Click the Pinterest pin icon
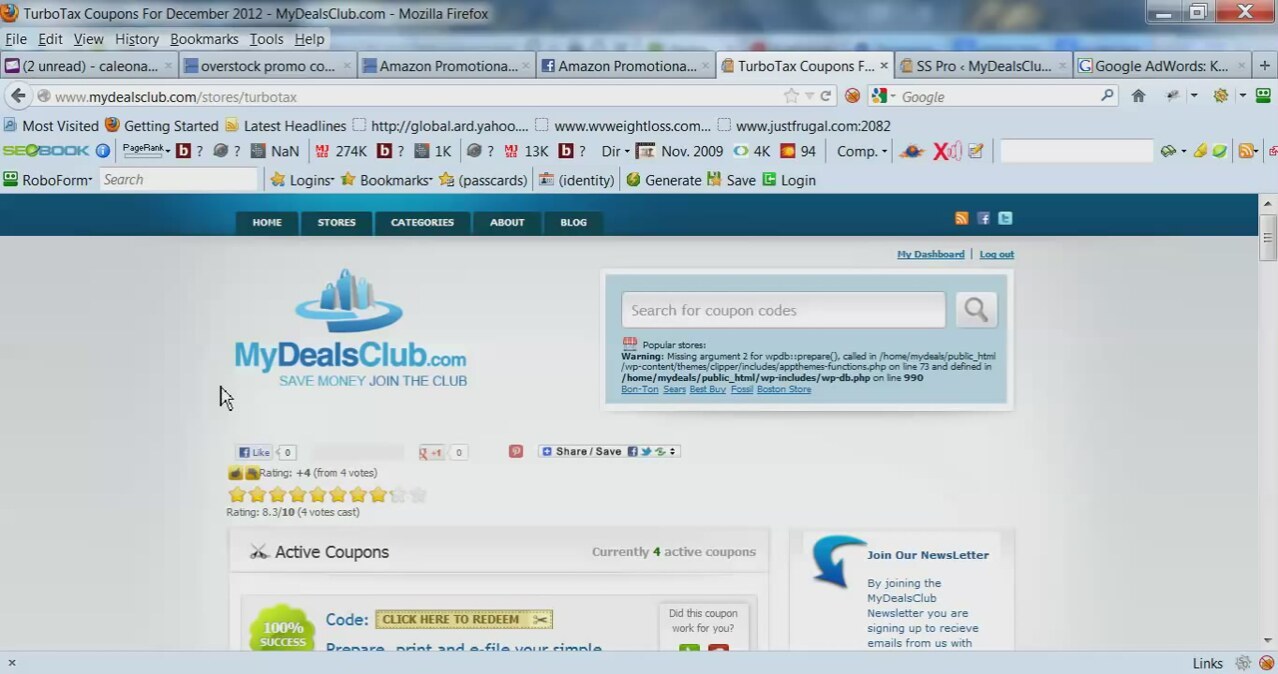This screenshot has width=1278, height=674. point(516,452)
